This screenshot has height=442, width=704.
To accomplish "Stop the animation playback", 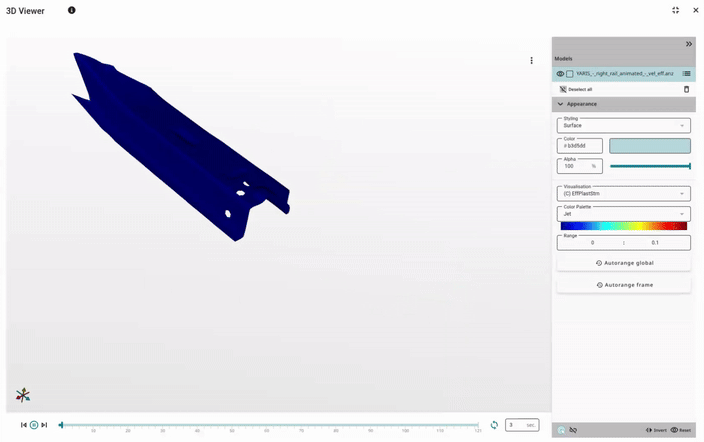I will (x=34, y=425).
